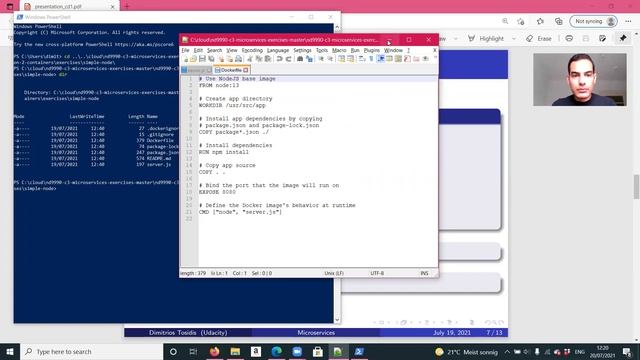The width and height of the screenshot is (640, 360).
Task: Click the Save All icon in Notepad++
Action: 211,59
